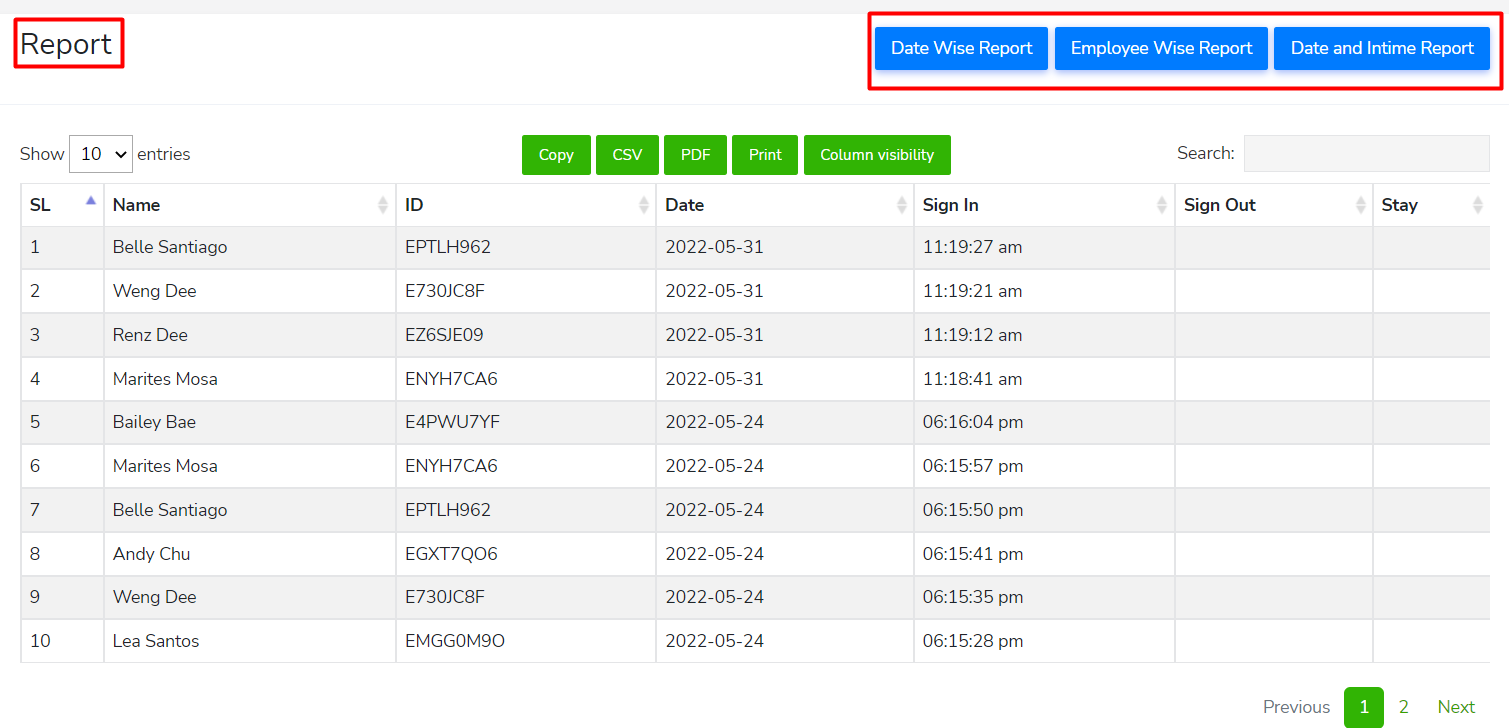
Task: Go to page 2 of results
Action: (x=1403, y=707)
